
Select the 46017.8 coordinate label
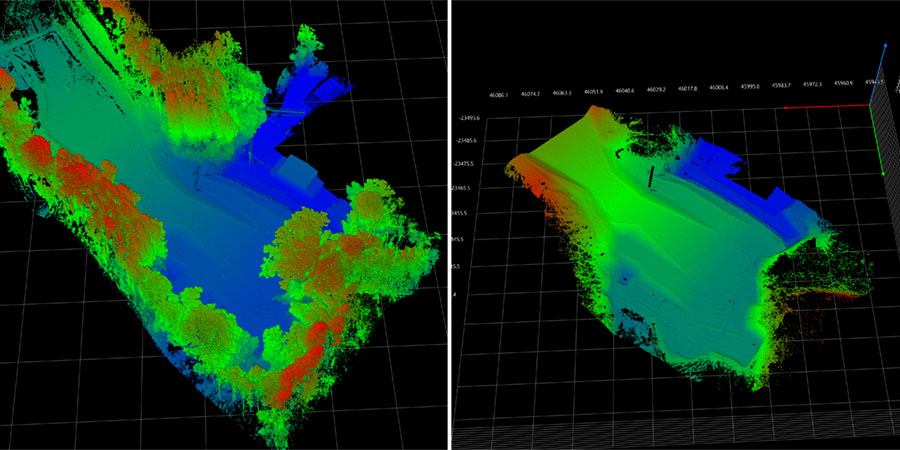tap(688, 88)
